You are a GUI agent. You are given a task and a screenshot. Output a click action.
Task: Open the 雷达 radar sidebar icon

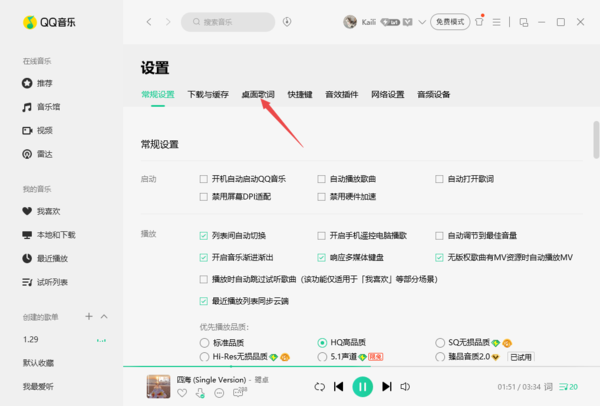click(x=27, y=153)
